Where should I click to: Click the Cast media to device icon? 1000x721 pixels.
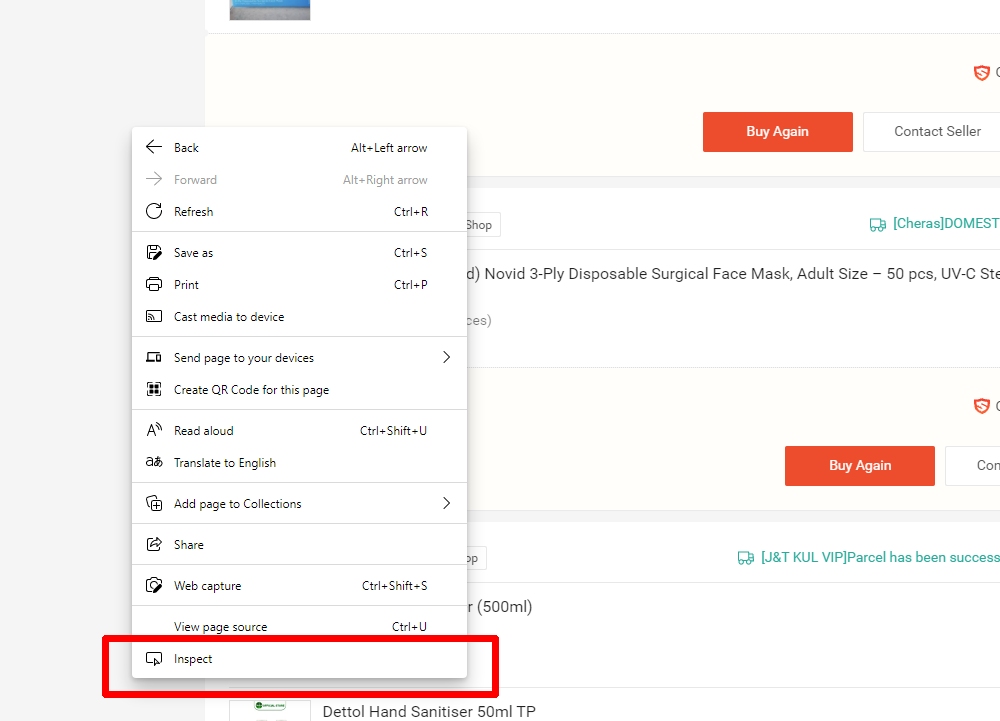(154, 317)
